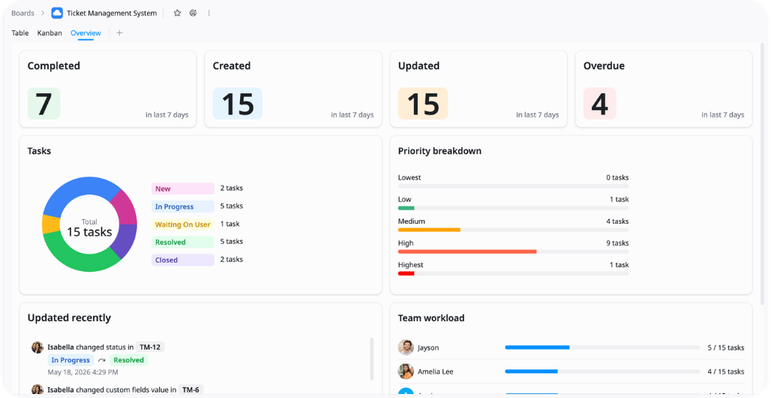Click status change arrow between In Progress and Resolved
Screen dimensions: 771x398
102,360
